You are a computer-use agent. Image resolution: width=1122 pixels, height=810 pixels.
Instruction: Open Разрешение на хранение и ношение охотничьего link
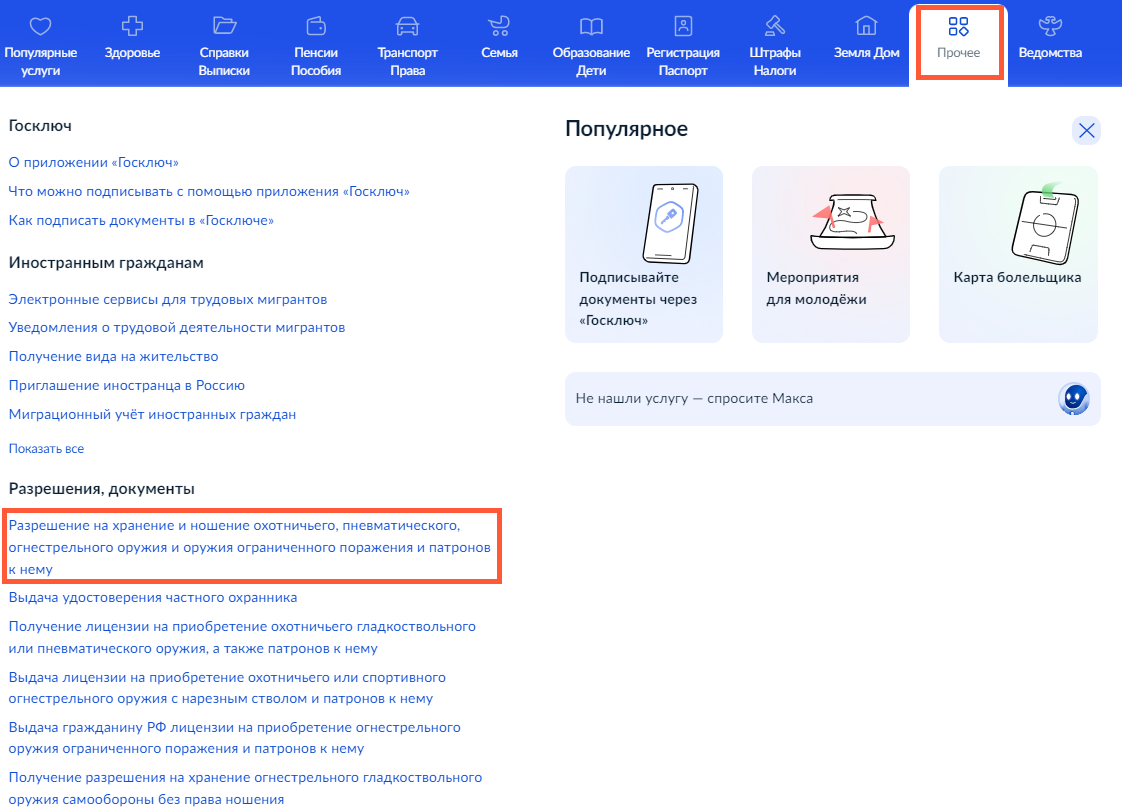(x=249, y=547)
